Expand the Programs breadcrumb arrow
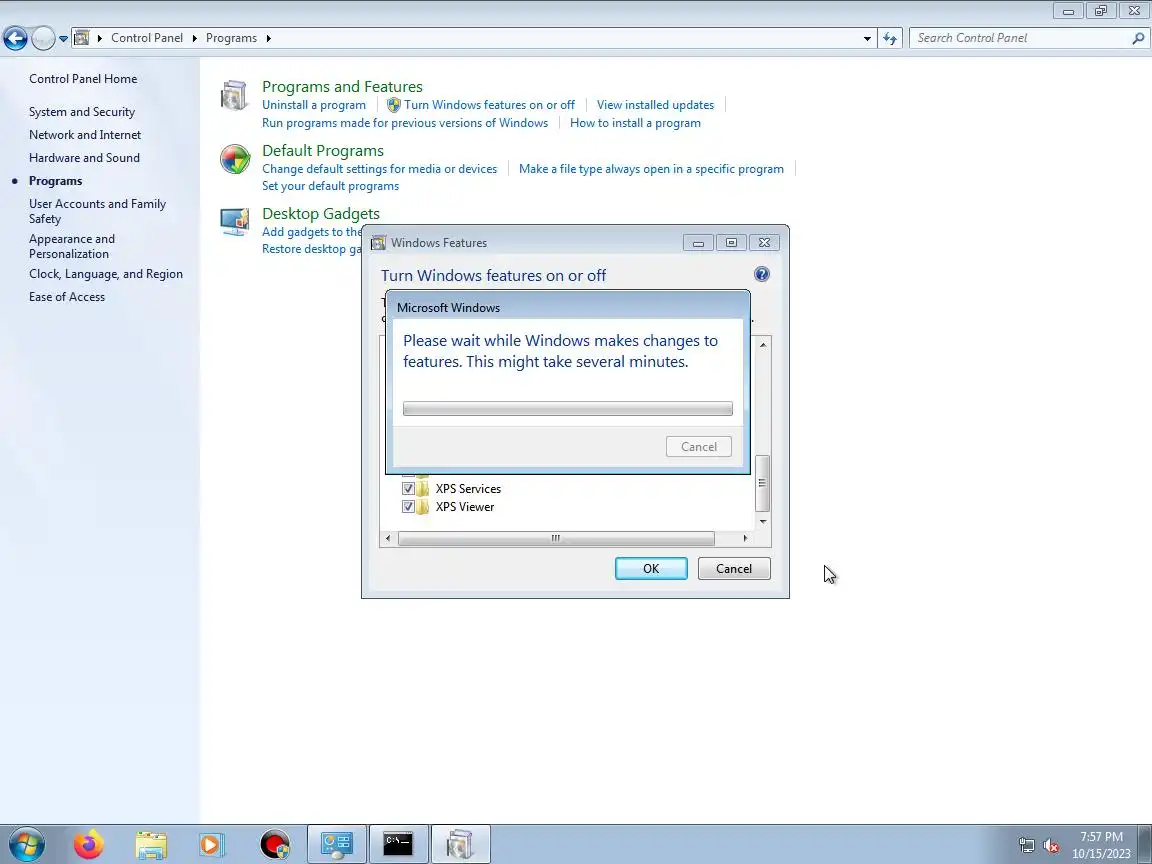This screenshot has width=1152, height=864. [269, 38]
